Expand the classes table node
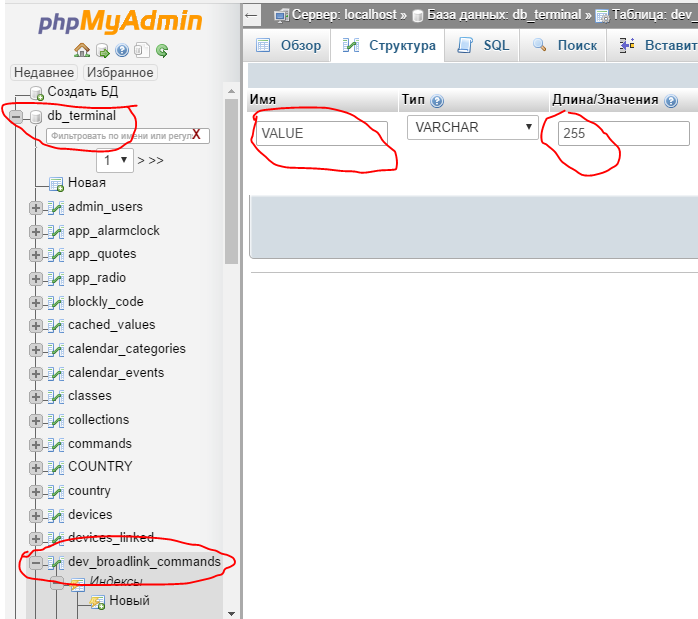 (x=36, y=397)
